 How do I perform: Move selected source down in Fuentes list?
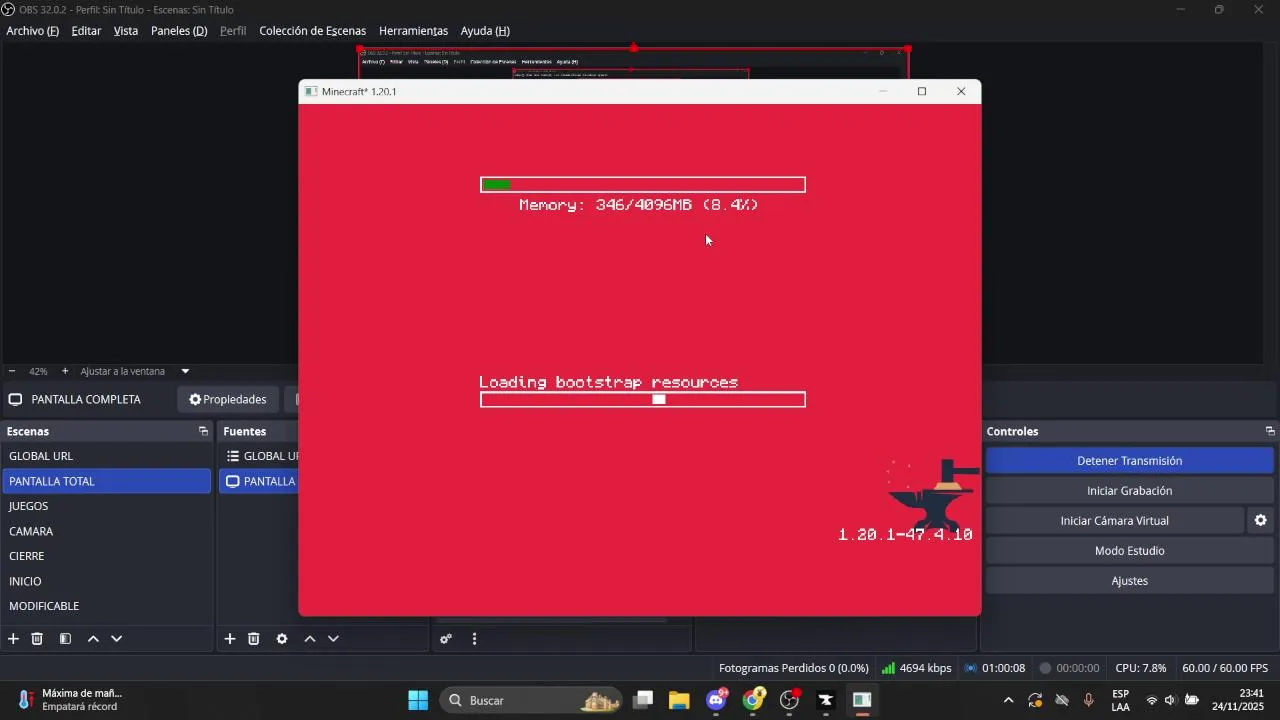(x=334, y=639)
